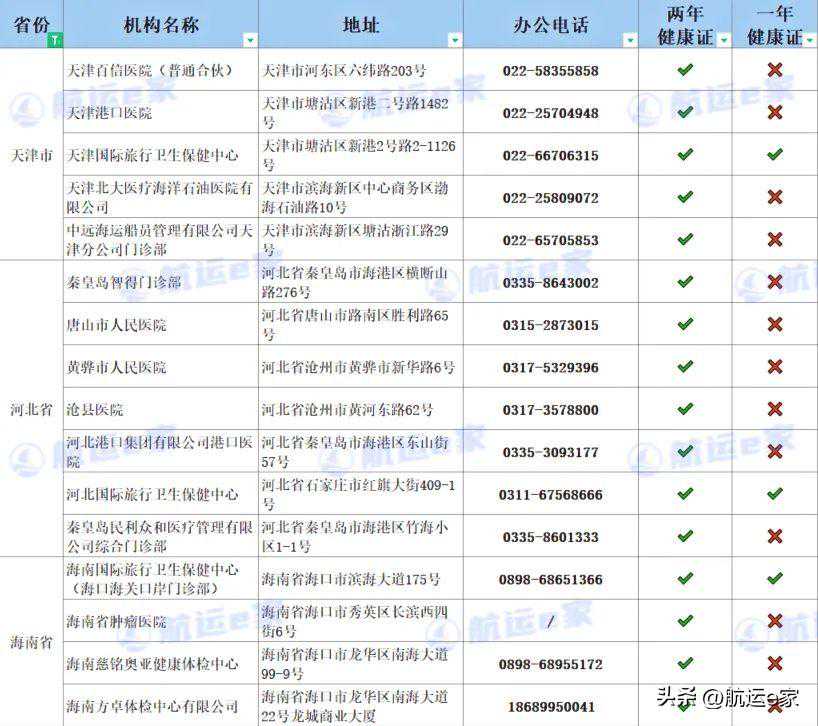Select address cell 河北省沧州市黄河东路62号

click(x=347, y=410)
